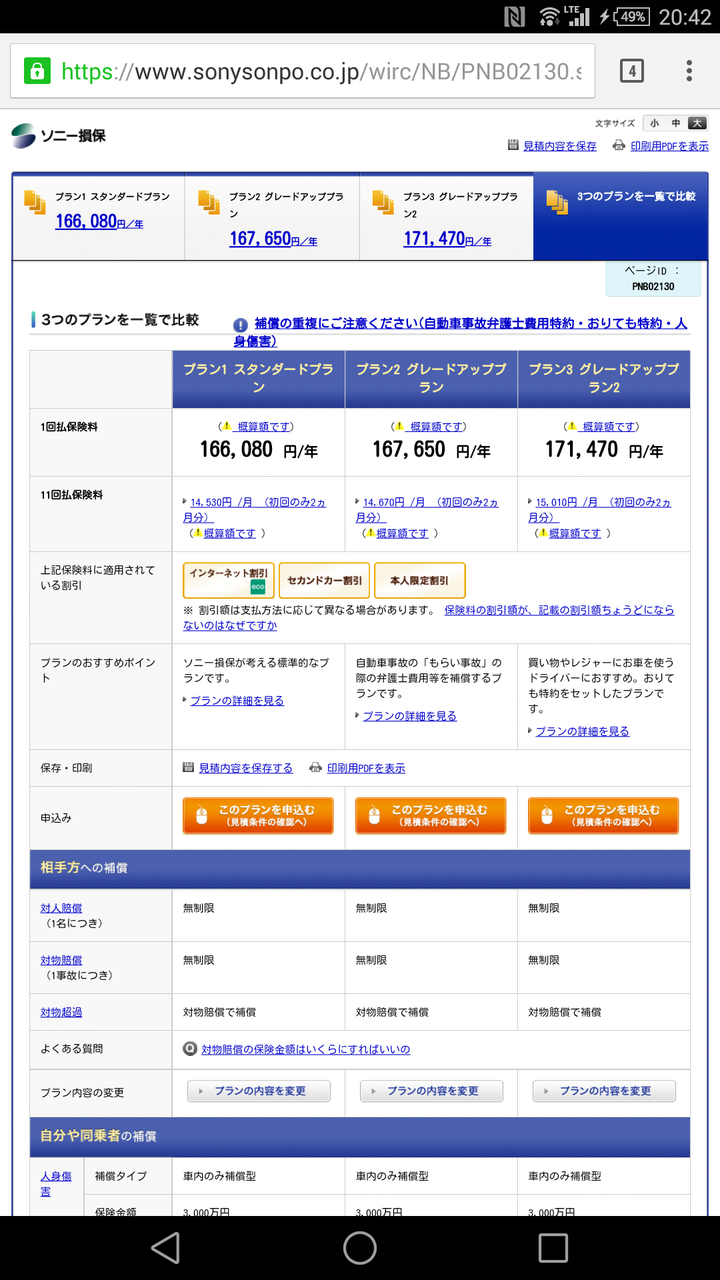Open 概算額です link above 171,470 円
The height and width of the screenshot is (1280, 720).
610,426
